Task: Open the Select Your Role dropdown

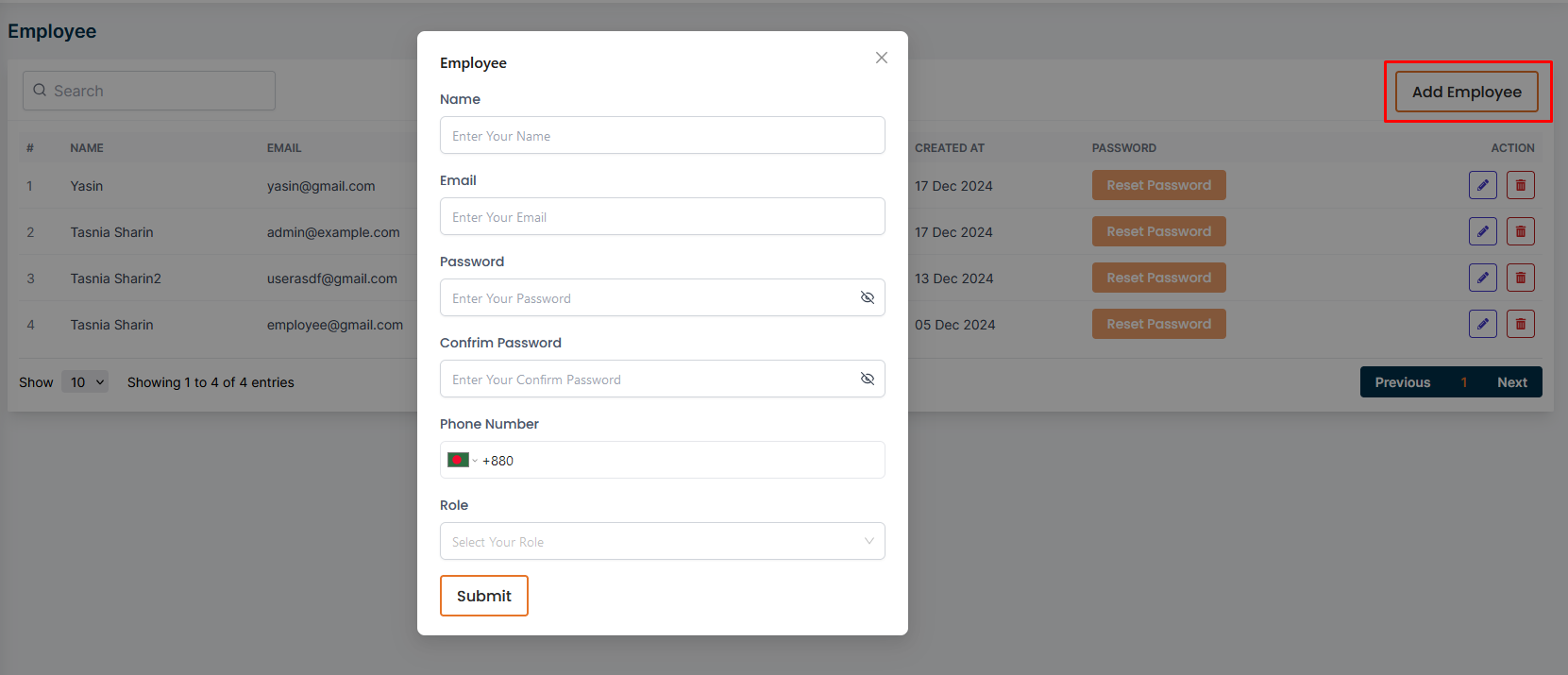Action: (662, 541)
